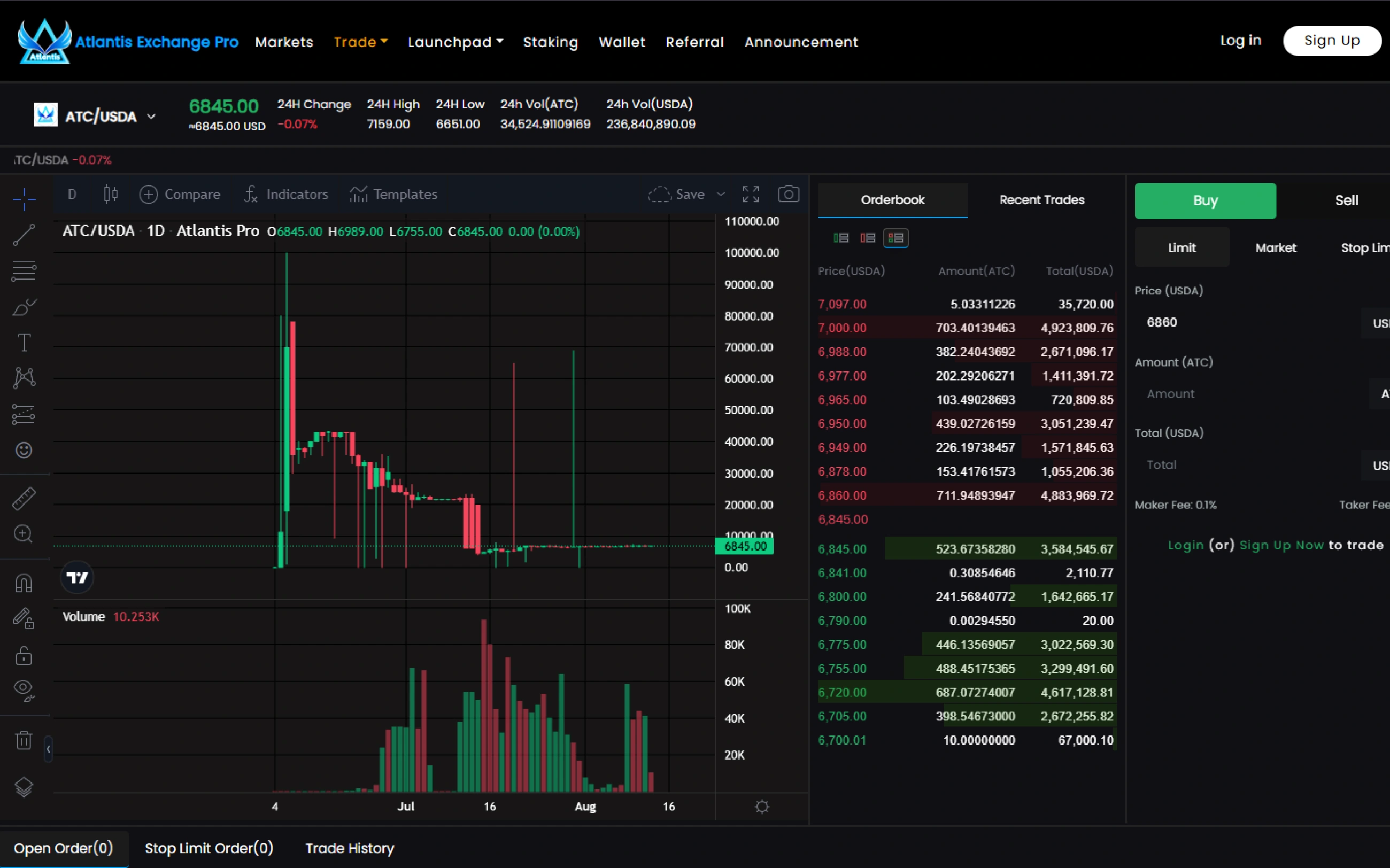This screenshot has height=868, width=1390.
Task: Select the ruler measure tool
Action: pyautogui.click(x=24, y=498)
